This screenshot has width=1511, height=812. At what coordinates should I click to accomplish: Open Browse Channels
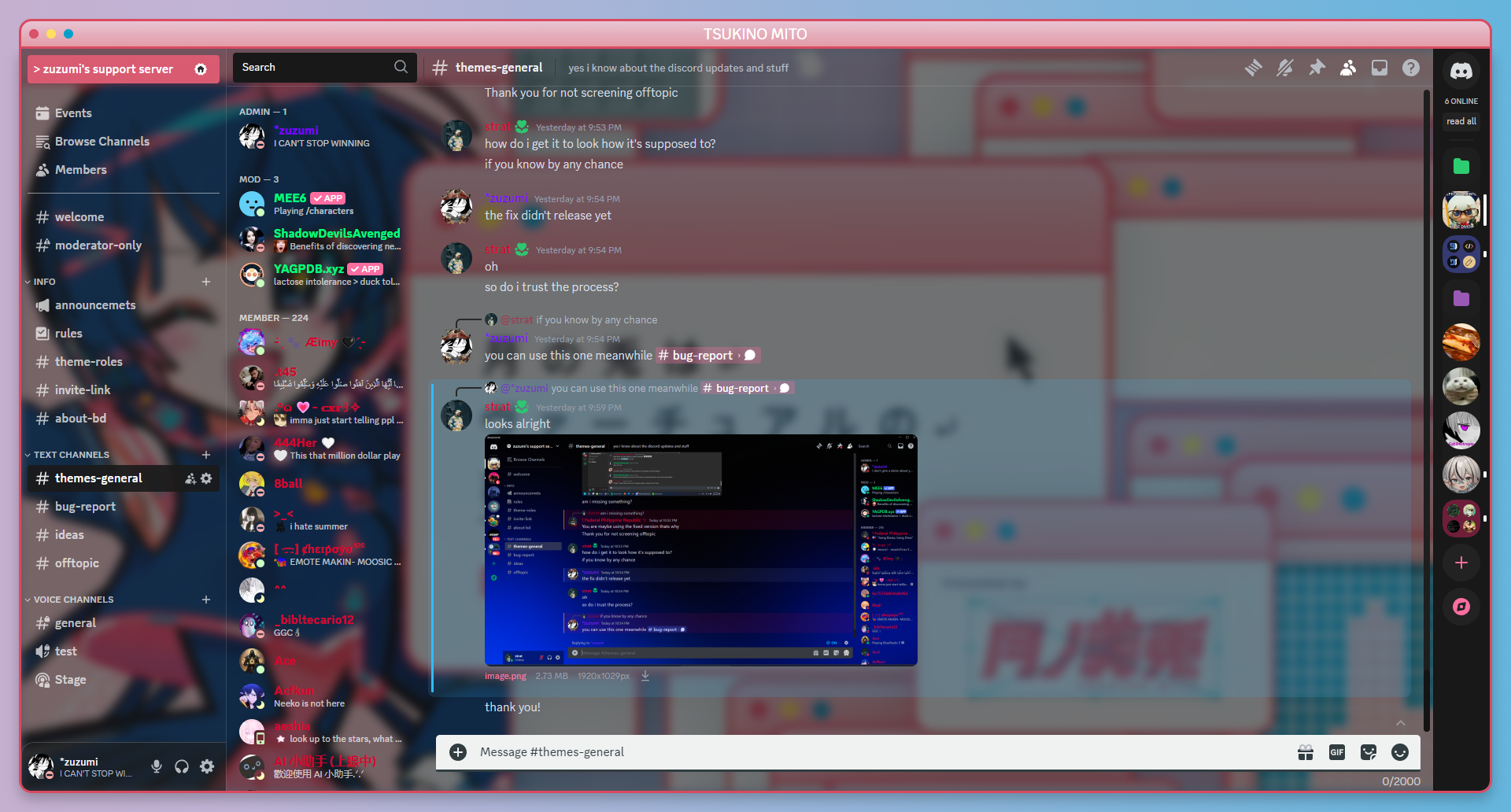pyautogui.click(x=124, y=142)
